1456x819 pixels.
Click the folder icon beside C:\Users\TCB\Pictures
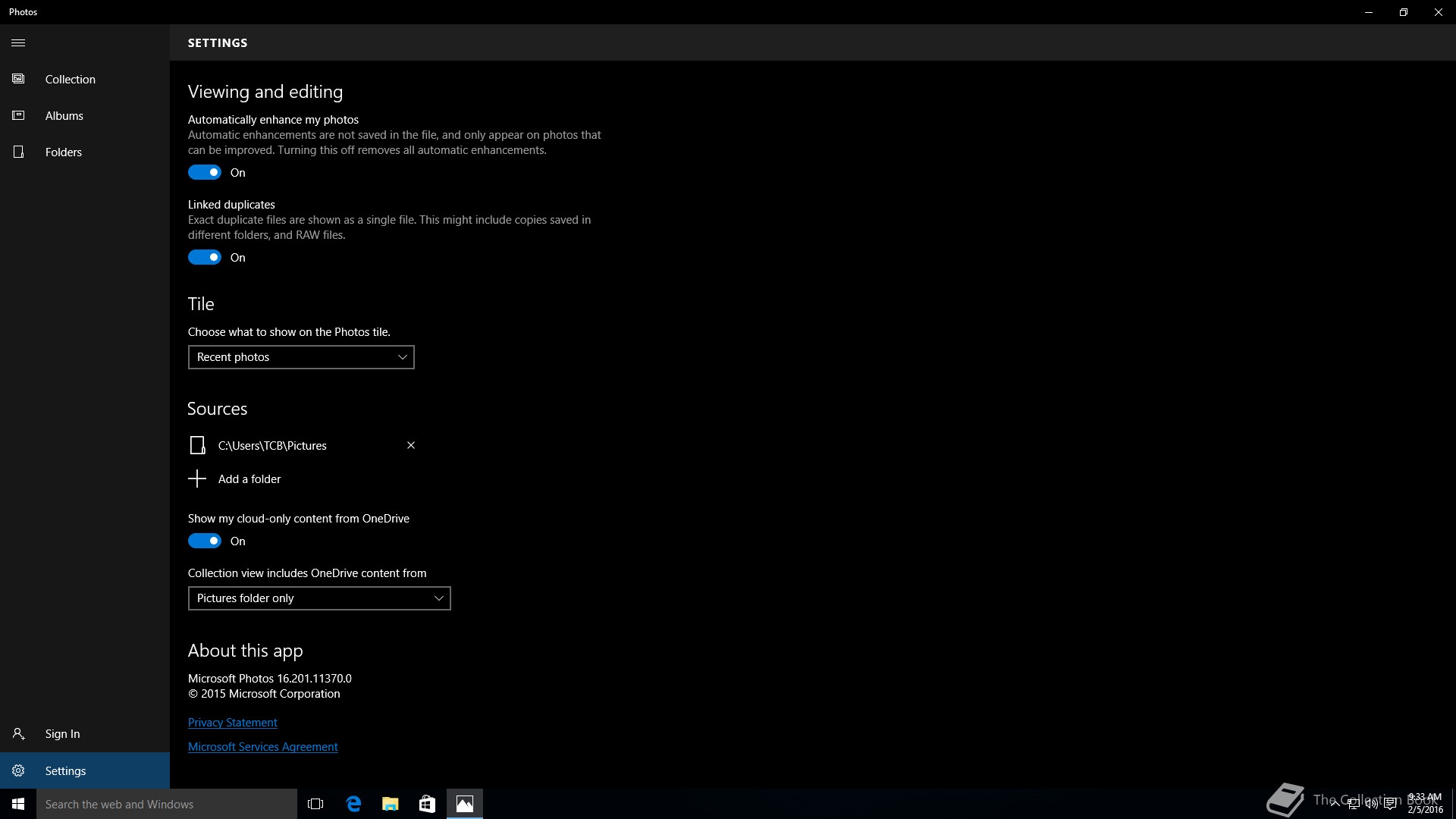click(x=197, y=445)
